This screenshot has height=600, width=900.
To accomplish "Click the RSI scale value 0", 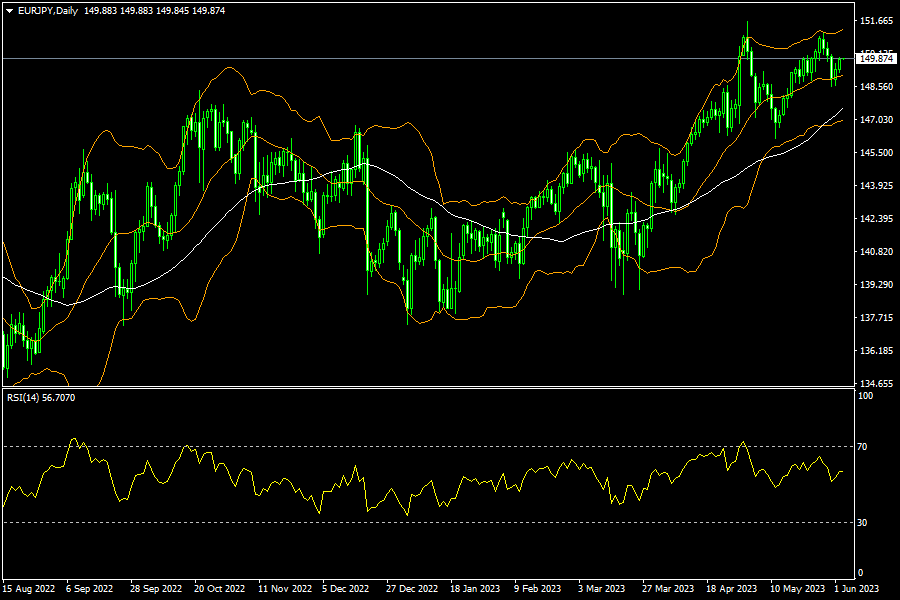I will [x=860, y=572].
